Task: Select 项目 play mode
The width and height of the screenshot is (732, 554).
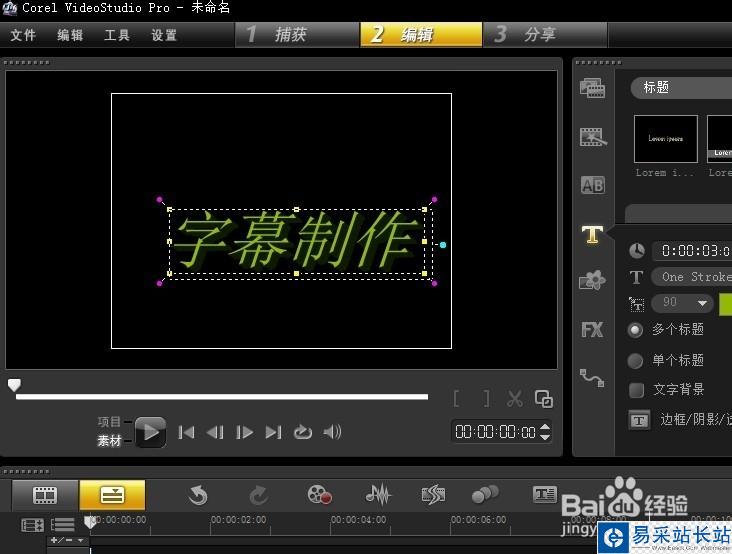Action: (110, 422)
